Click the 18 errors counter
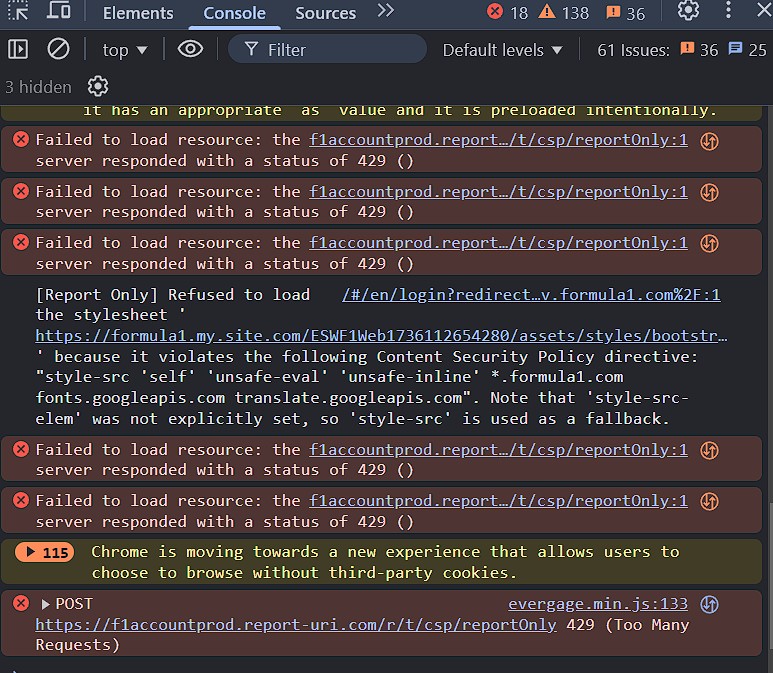Viewport: 773px width, 673px height. 507,12
